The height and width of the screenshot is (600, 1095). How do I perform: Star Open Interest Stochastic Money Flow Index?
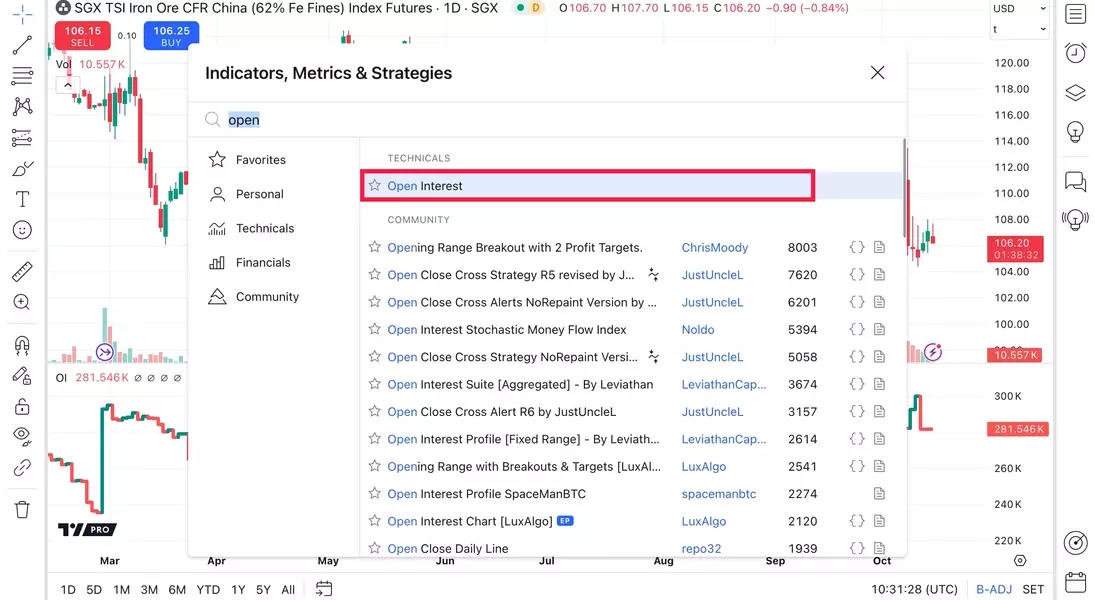375,329
